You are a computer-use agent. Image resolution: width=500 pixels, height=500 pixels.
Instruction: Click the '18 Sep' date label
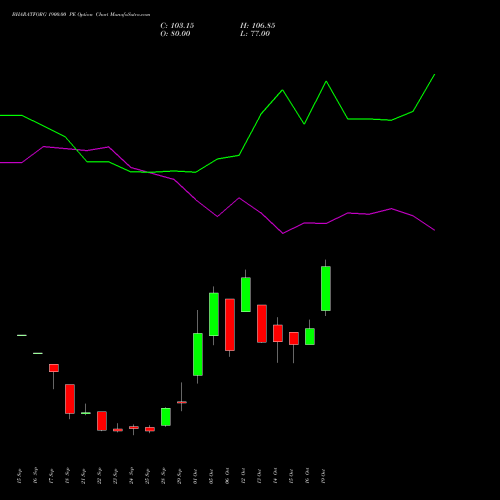point(67,476)
